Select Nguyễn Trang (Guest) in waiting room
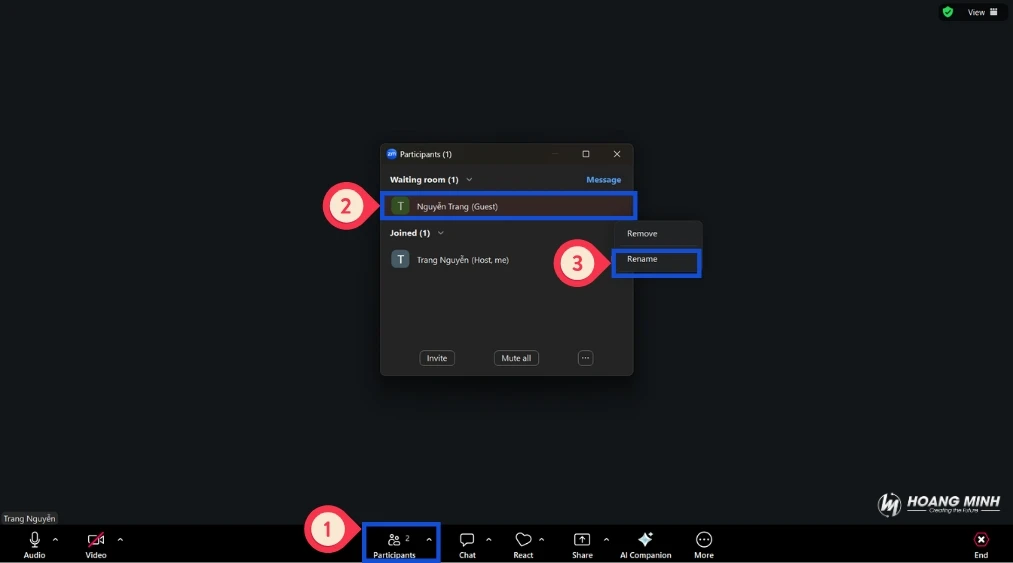 coord(457,207)
